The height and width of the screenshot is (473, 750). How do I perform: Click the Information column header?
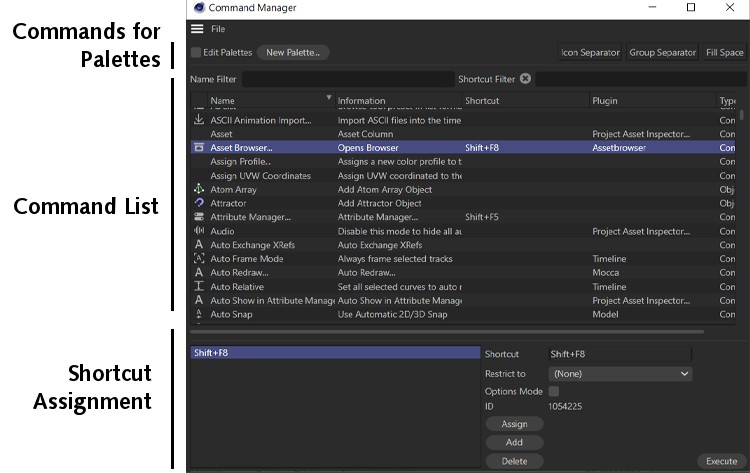[x=361, y=100]
